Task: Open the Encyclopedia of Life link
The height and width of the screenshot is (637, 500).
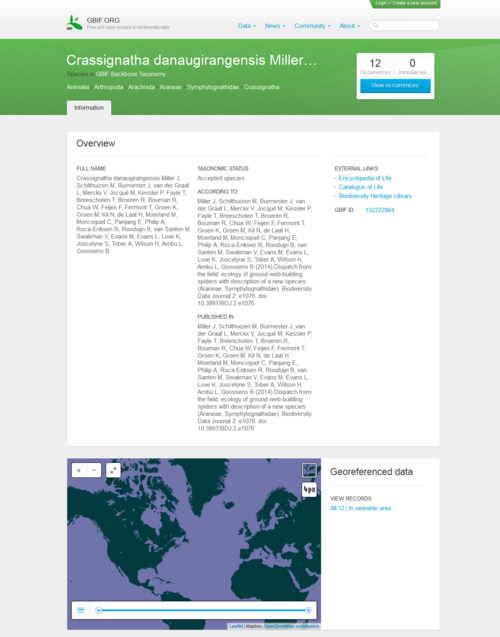Action: [x=365, y=178]
